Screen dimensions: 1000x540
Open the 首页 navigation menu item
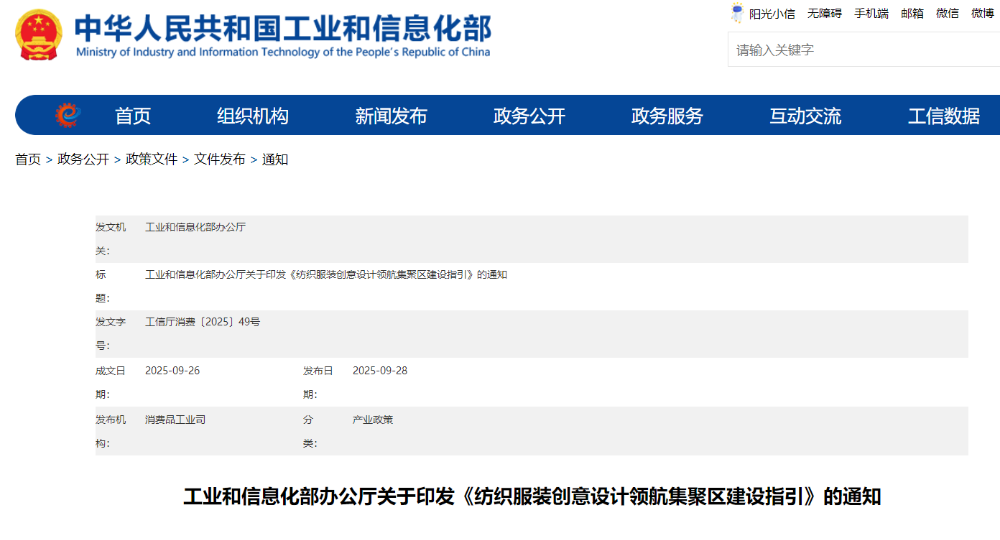tap(133, 116)
